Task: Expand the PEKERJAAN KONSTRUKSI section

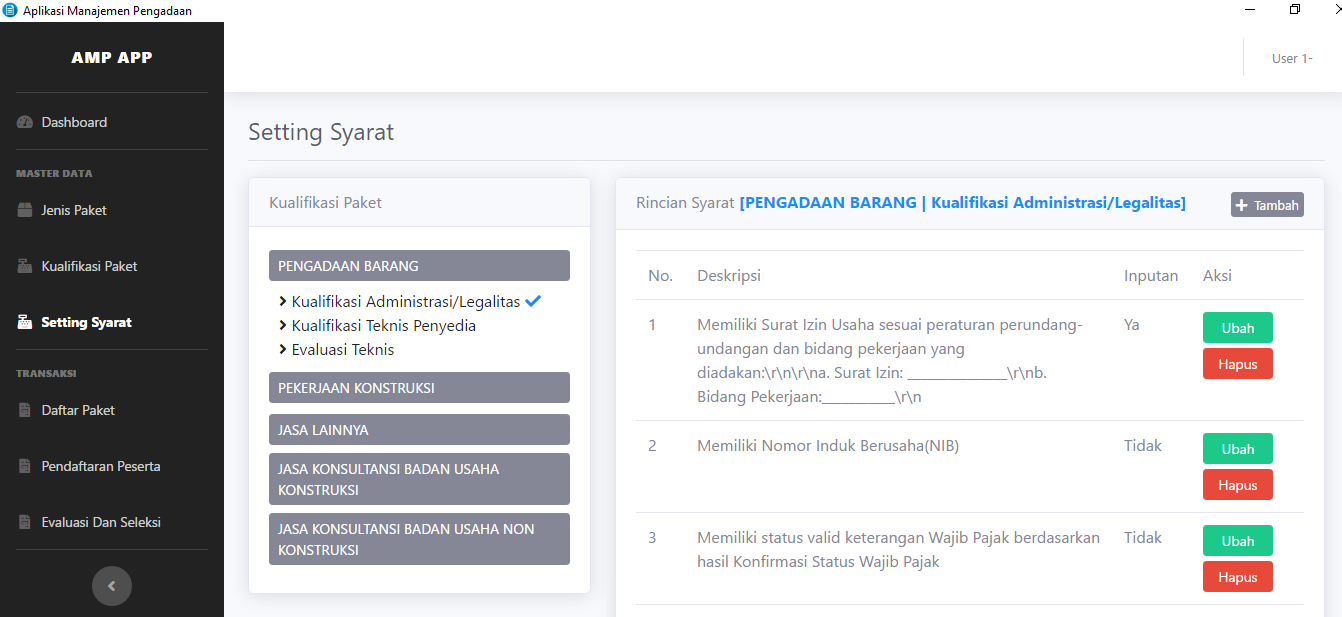Action: 419,388
